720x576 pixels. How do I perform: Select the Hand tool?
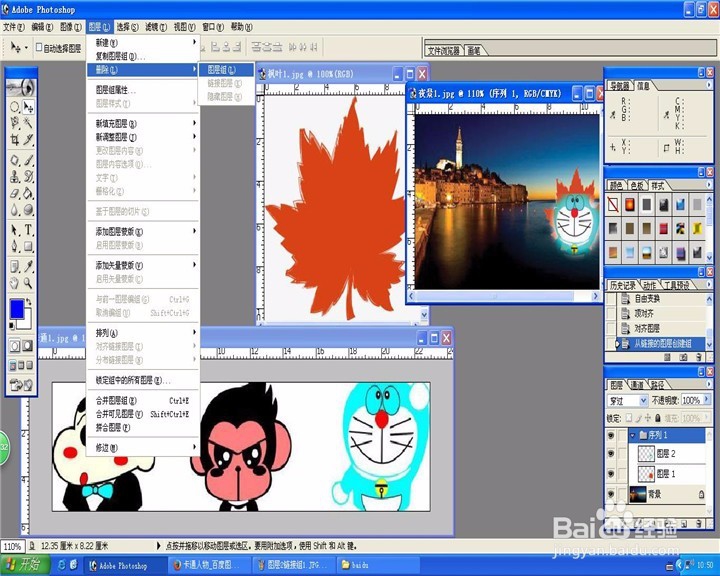coord(15,283)
